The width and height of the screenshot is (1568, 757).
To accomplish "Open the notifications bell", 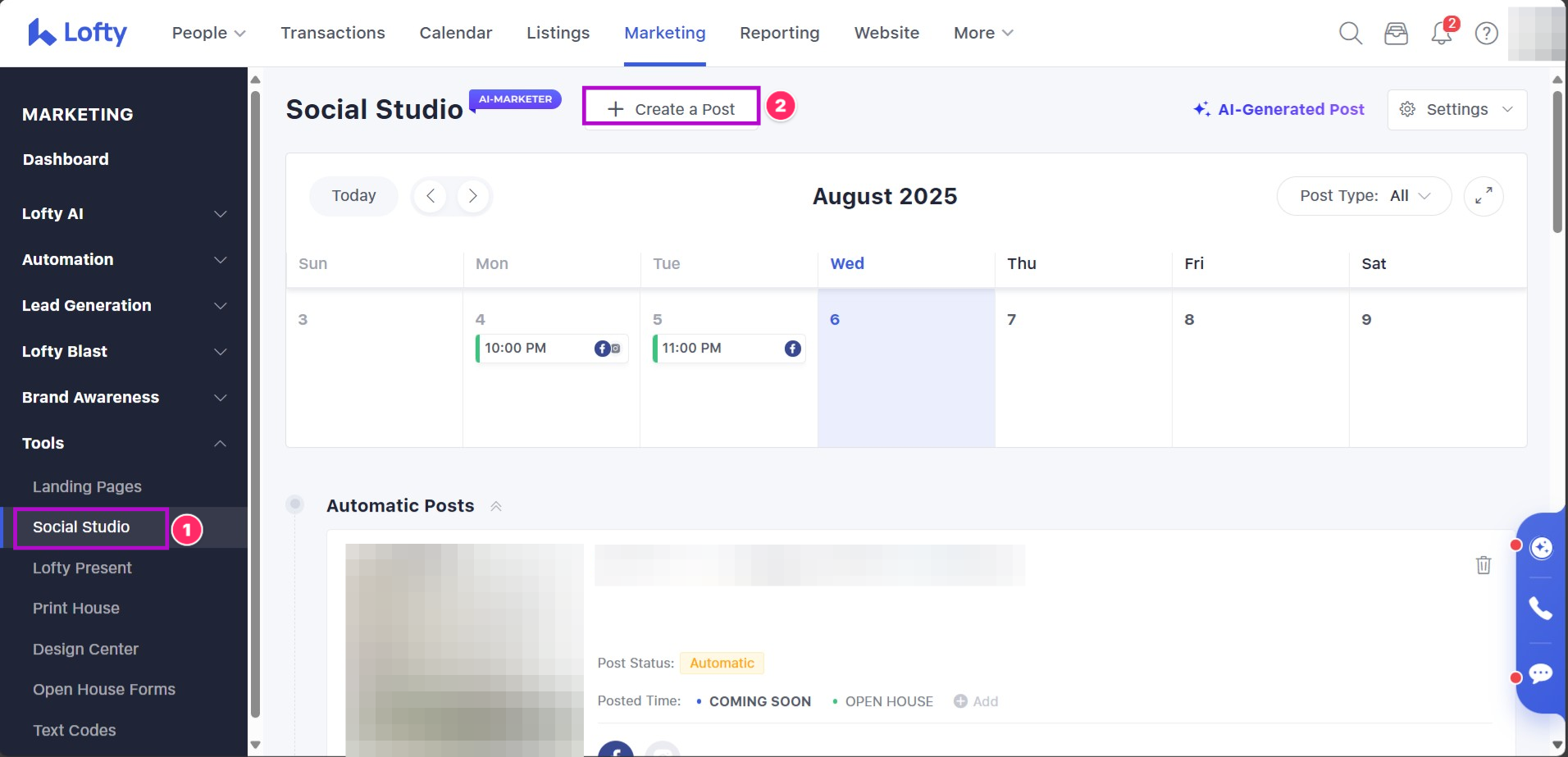I will coord(1441,34).
